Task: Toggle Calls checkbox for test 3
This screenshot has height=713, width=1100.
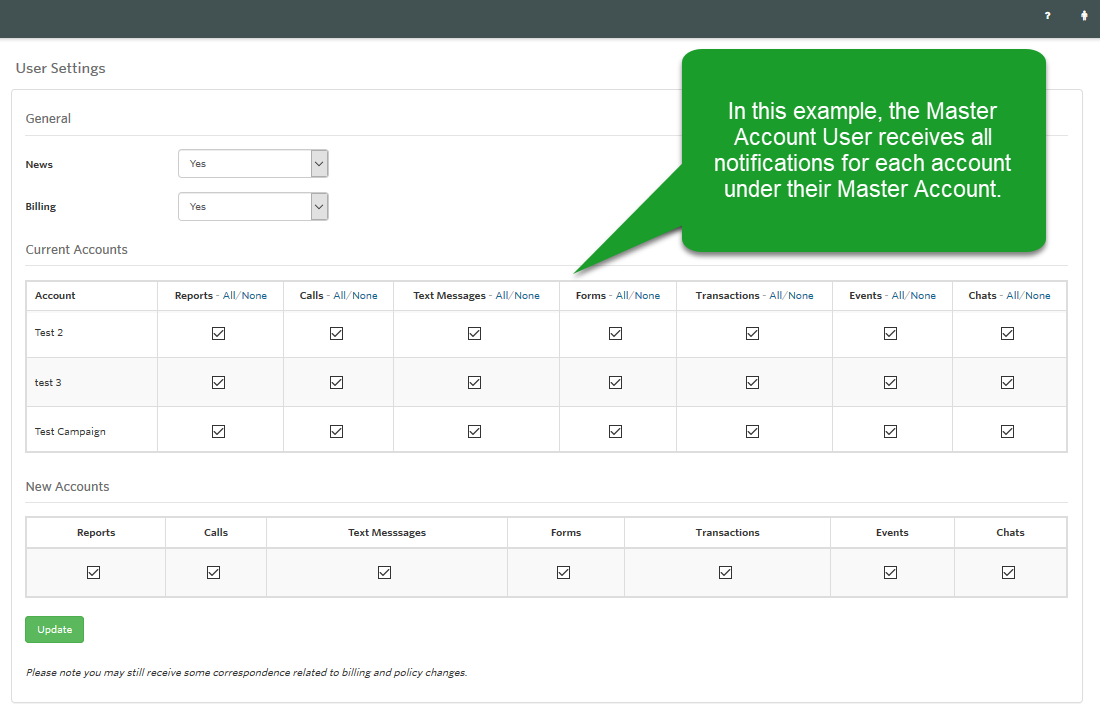Action: pyautogui.click(x=336, y=383)
